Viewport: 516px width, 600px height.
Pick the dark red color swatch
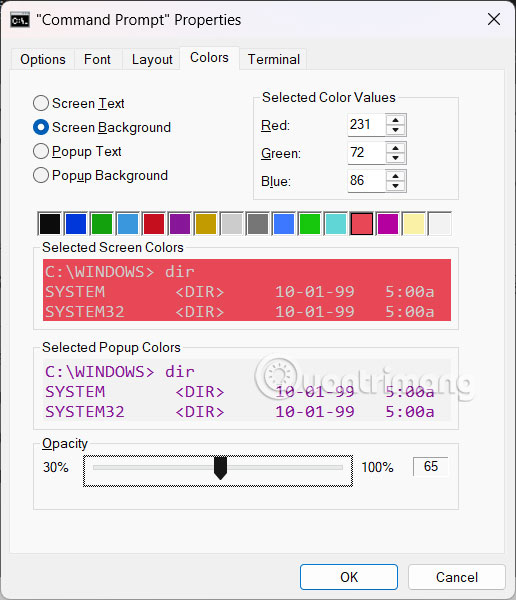[154, 224]
